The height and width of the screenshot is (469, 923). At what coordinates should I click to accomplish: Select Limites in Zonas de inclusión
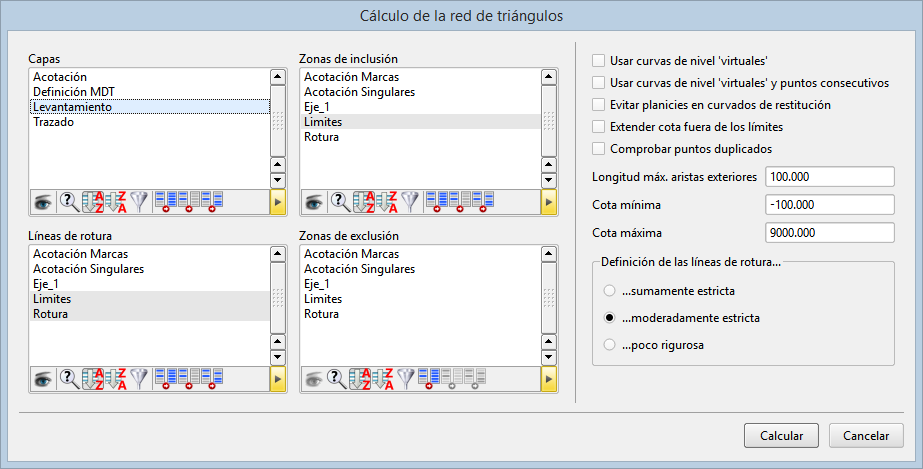pos(420,122)
